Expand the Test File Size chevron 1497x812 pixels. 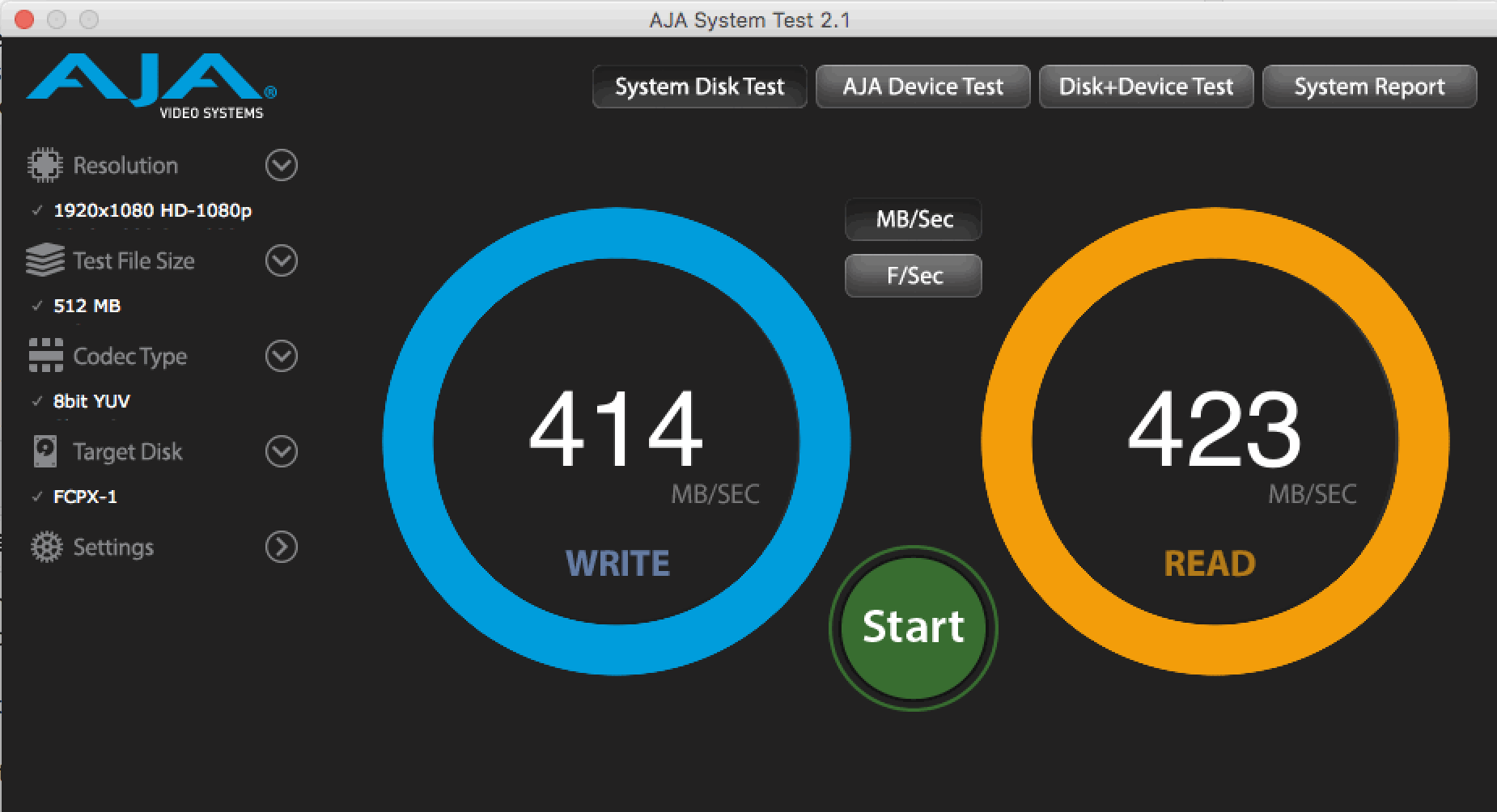point(282,260)
